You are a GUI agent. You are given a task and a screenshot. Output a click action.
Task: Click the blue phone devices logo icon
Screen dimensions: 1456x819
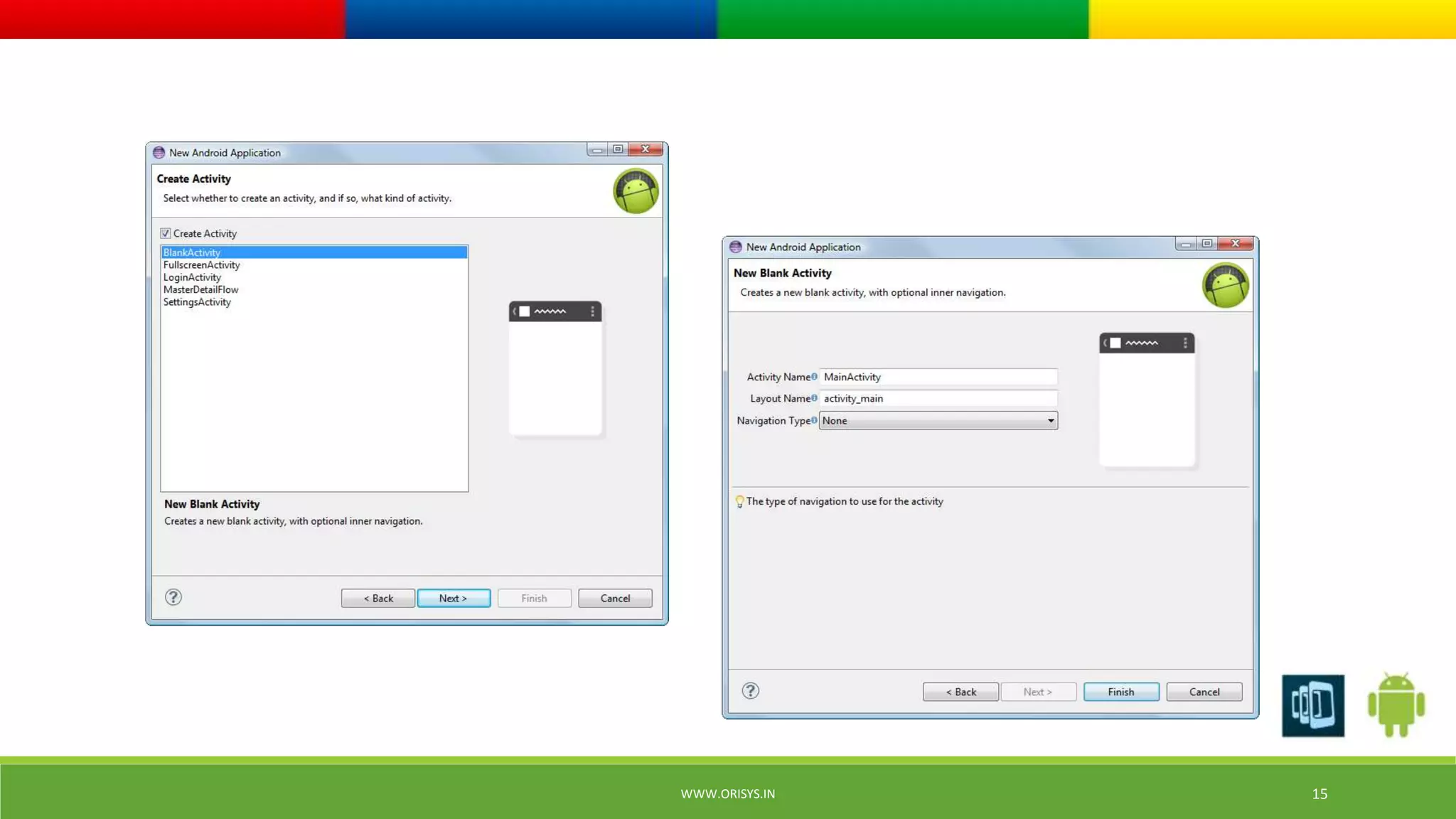tap(1312, 705)
